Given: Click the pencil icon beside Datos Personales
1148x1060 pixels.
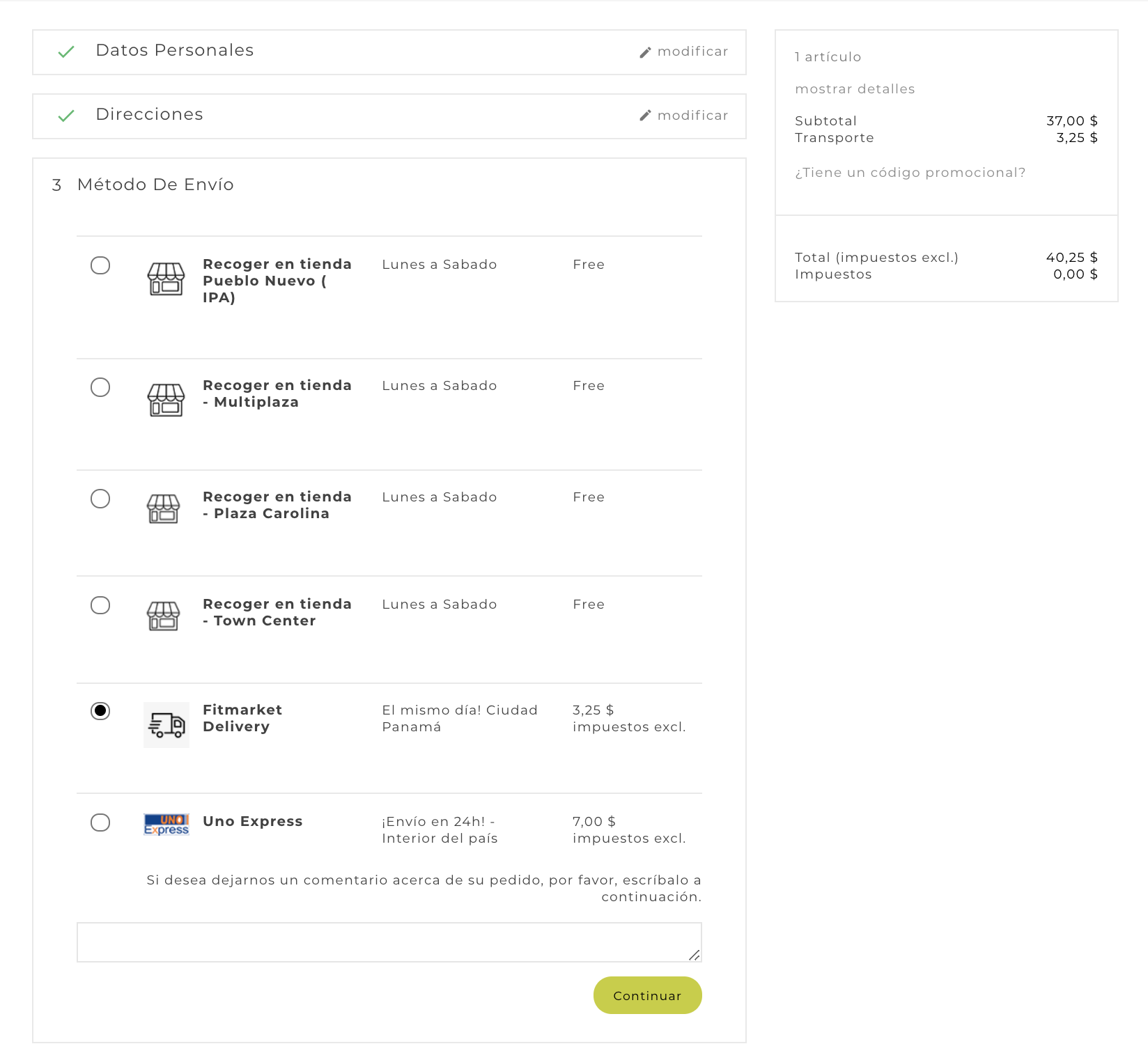Looking at the screenshot, I should 645,52.
